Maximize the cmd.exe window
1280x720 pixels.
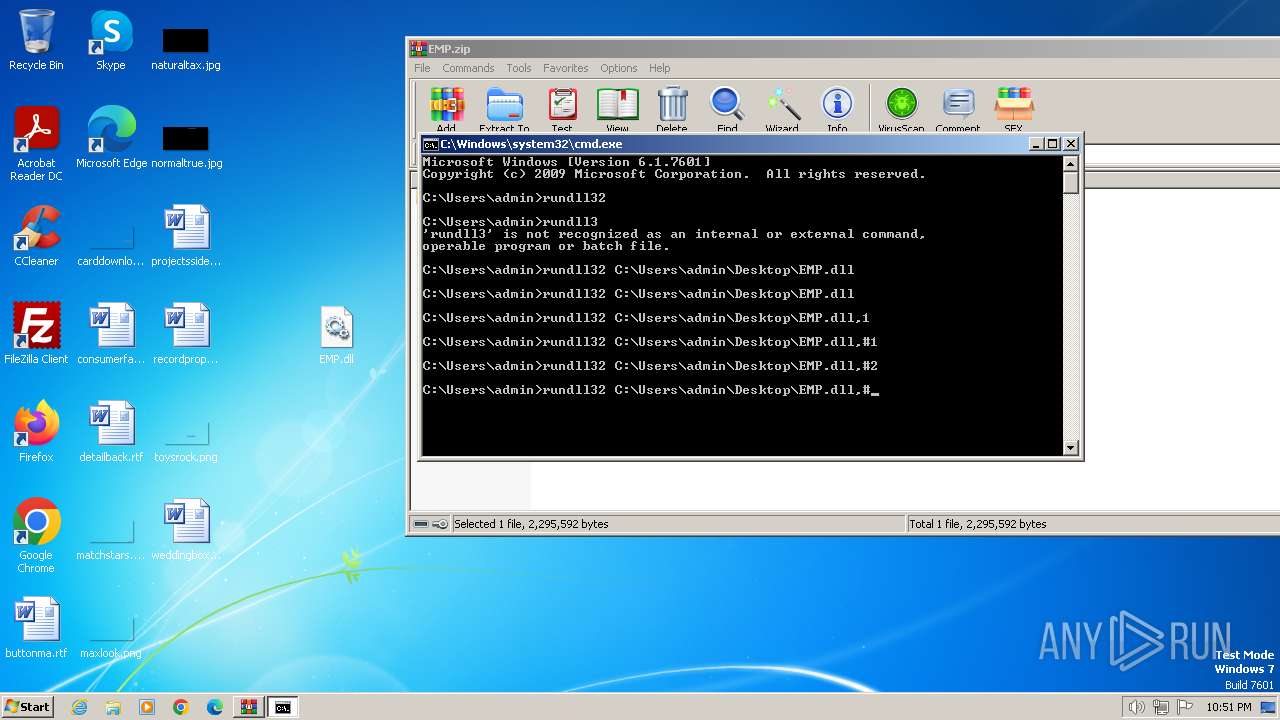[1052, 144]
